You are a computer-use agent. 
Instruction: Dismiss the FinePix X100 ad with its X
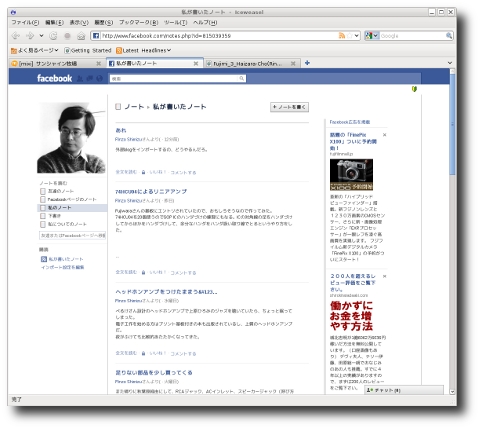[x=384, y=135]
